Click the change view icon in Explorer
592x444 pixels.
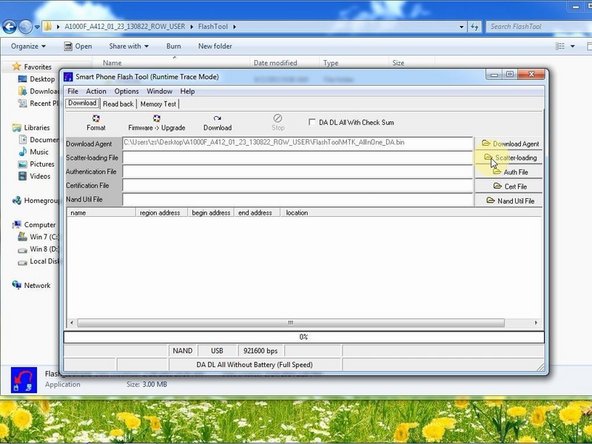pos(560,46)
